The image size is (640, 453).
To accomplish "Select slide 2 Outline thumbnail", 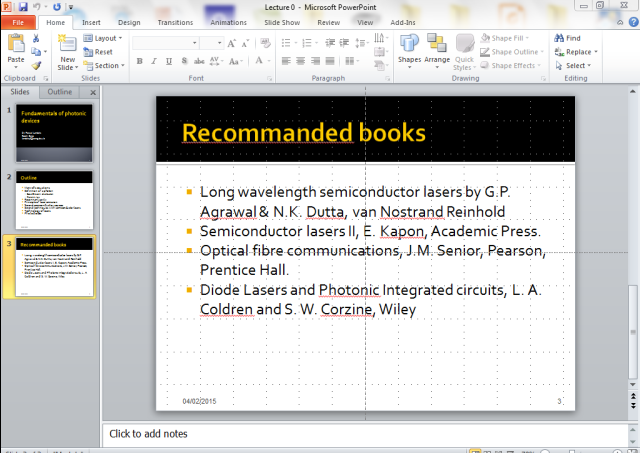I will click(x=54, y=200).
